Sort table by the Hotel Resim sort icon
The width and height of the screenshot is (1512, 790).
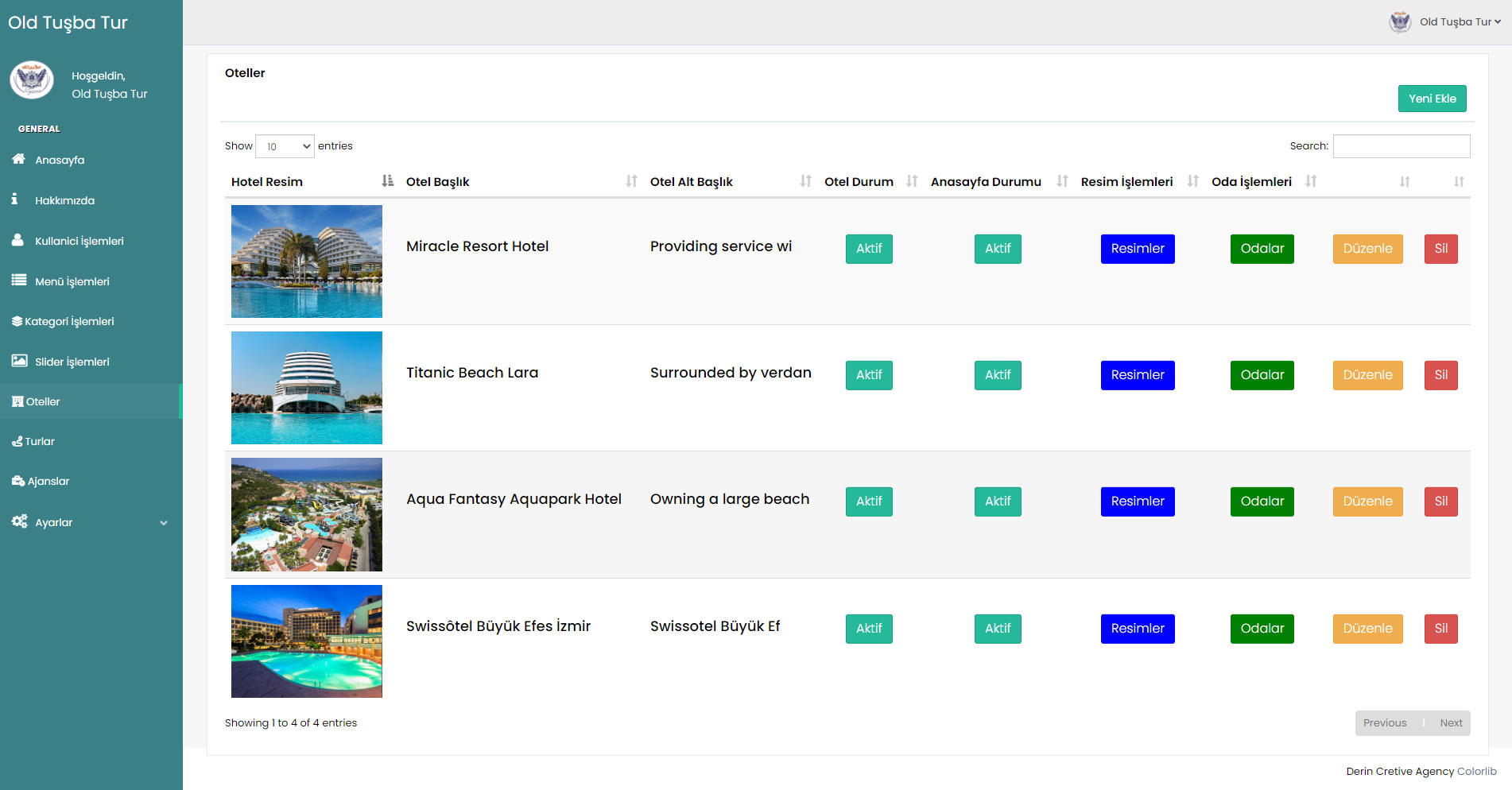[387, 181]
